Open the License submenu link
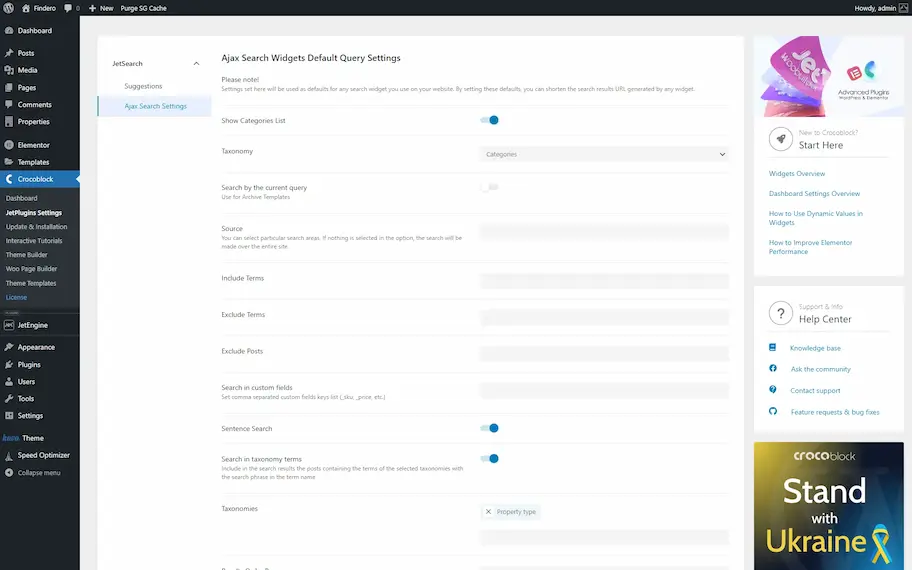 pyautogui.click(x=16, y=297)
